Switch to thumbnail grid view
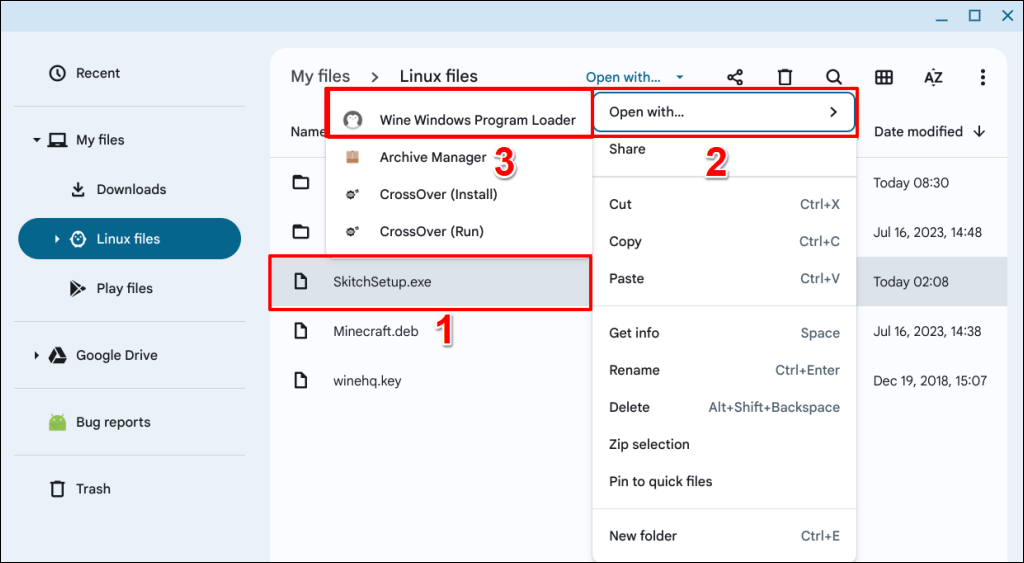 (x=884, y=77)
